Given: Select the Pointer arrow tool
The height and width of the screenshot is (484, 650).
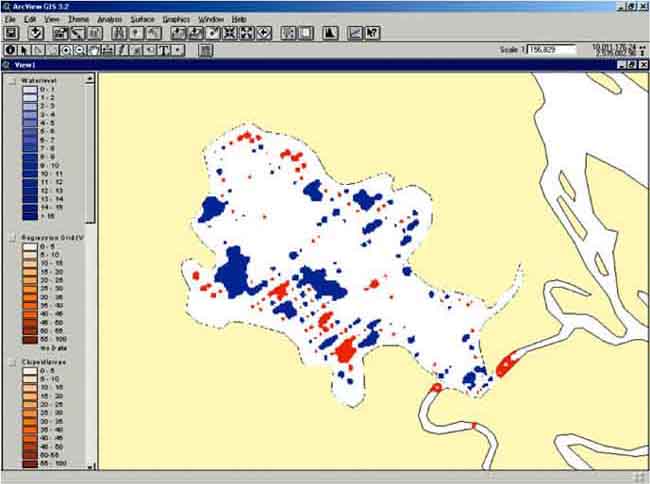Looking at the screenshot, I should (24, 49).
